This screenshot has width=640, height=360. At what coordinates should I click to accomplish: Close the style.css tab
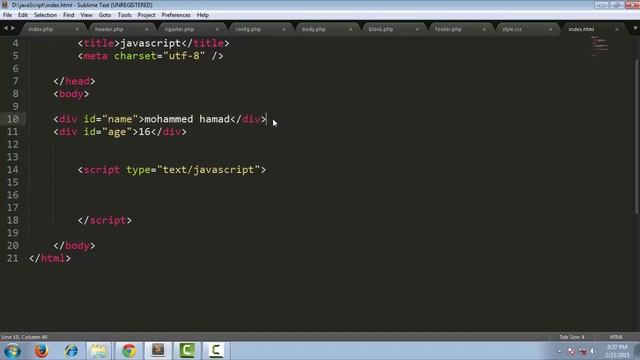click(550, 29)
